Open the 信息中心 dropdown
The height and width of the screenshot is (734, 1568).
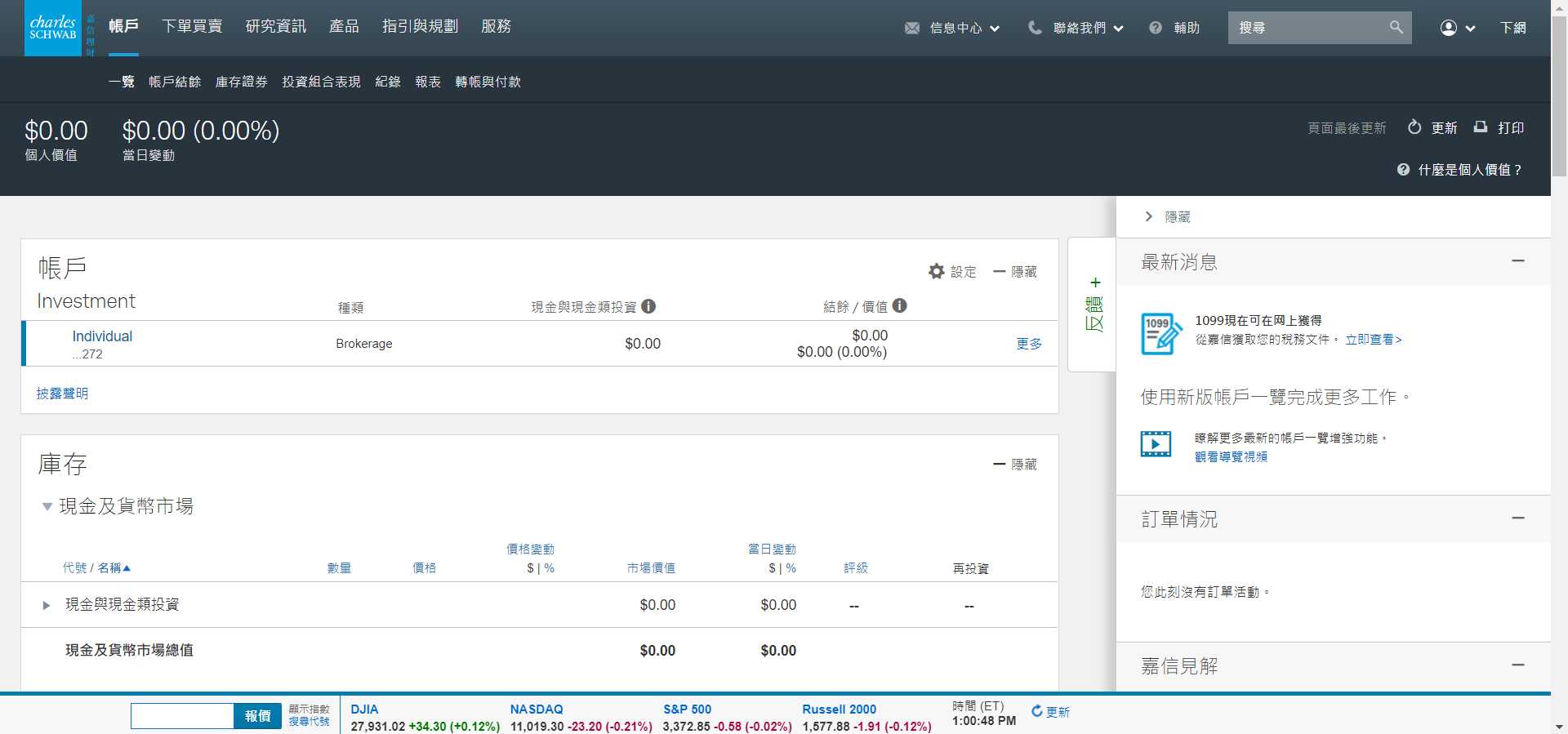point(952,28)
